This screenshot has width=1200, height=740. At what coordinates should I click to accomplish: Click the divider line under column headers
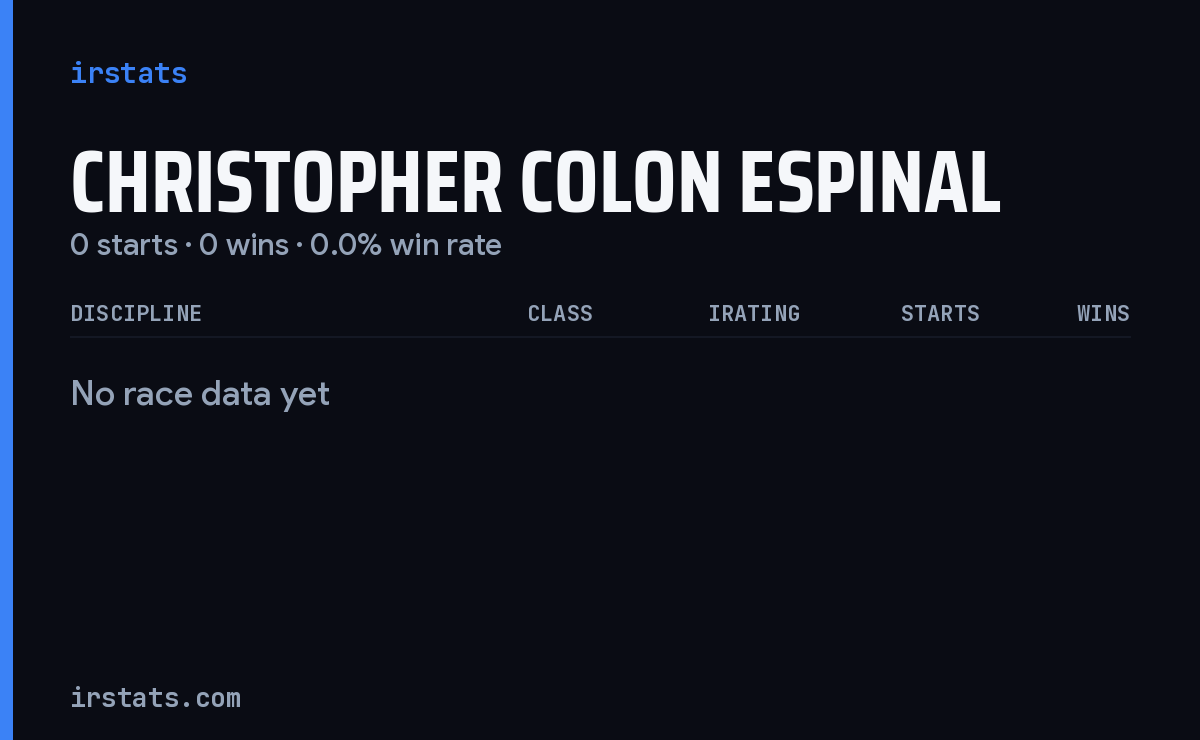click(600, 337)
